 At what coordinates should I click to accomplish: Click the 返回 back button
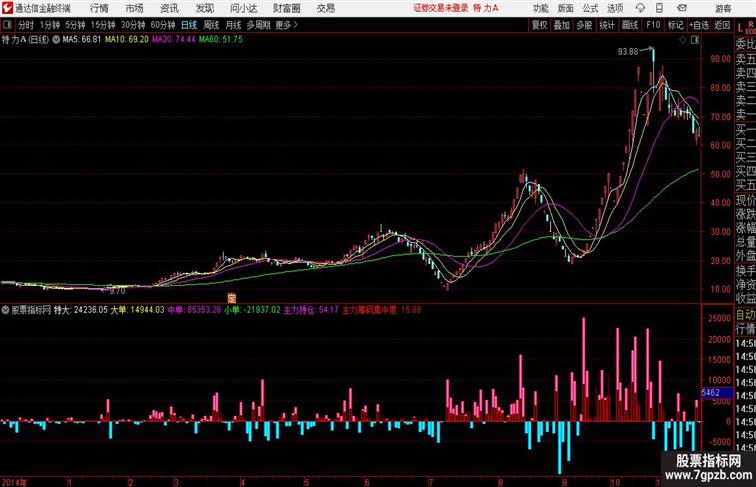[722, 25]
